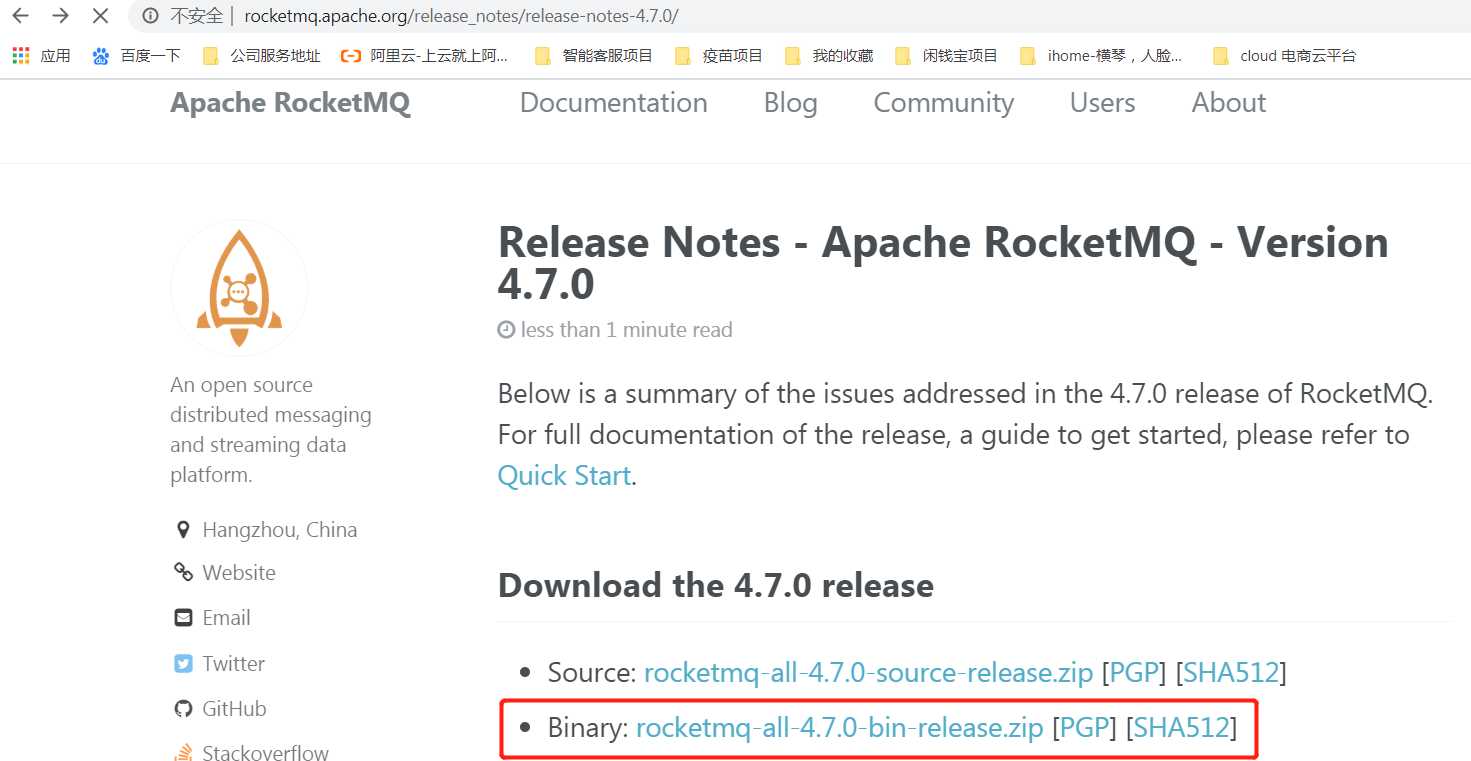Open the 阿里云 bookmark
This screenshot has width=1471, height=761.
pos(424,56)
